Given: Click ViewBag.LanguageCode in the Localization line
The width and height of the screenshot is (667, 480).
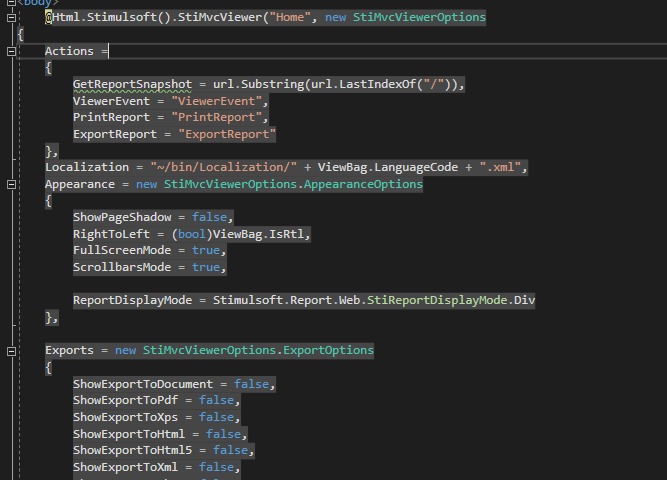Looking at the screenshot, I should [x=388, y=167].
